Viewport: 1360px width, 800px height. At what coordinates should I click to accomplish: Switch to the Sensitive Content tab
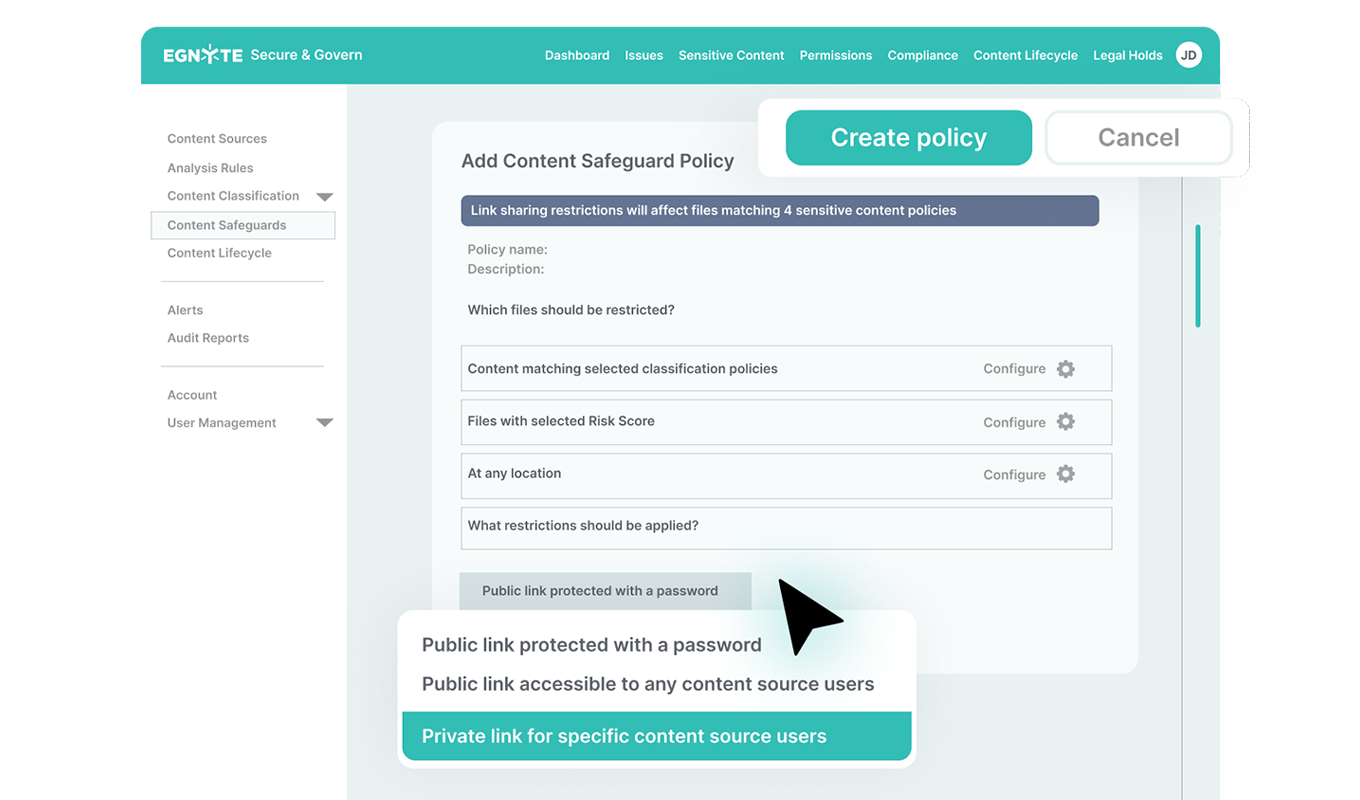(731, 56)
